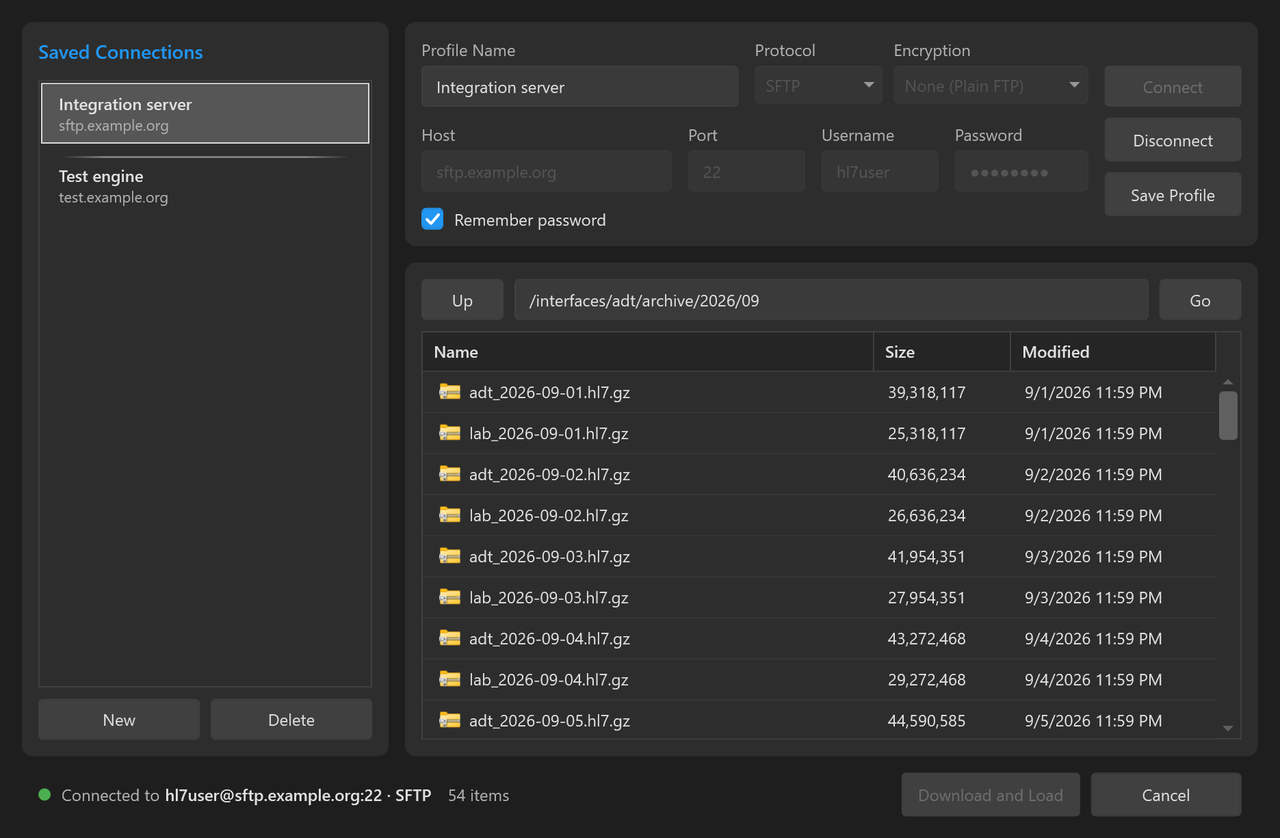
Task: Select the Test engine saved connection
Action: tap(205, 186)
